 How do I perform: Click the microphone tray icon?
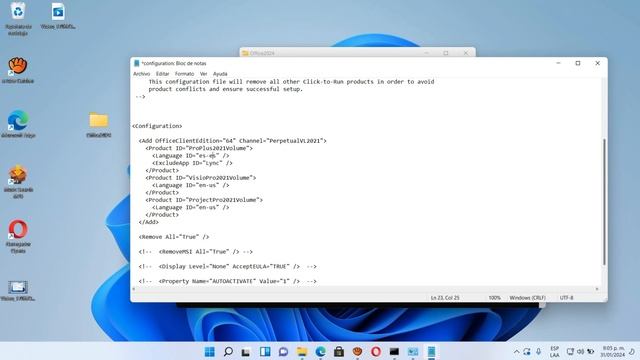(539, 351)
